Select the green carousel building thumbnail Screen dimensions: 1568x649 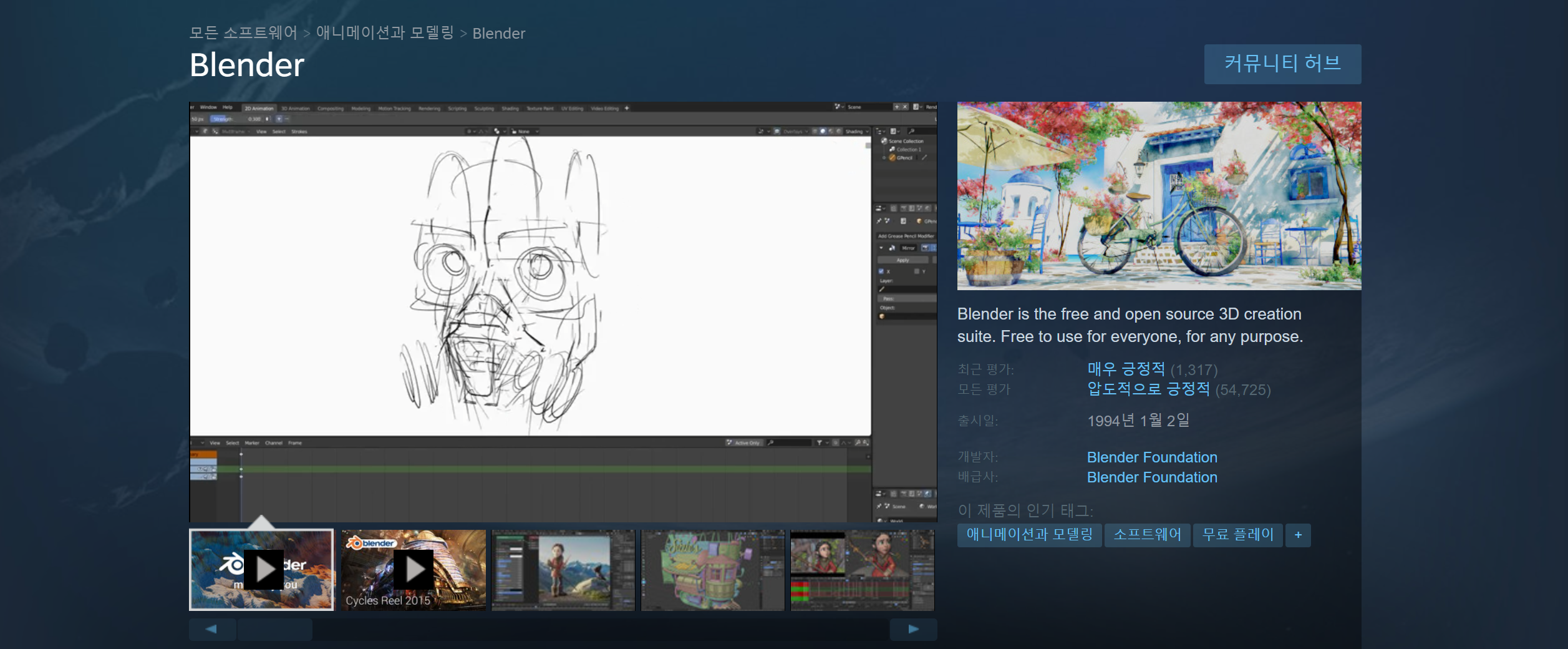pos(713,570)
